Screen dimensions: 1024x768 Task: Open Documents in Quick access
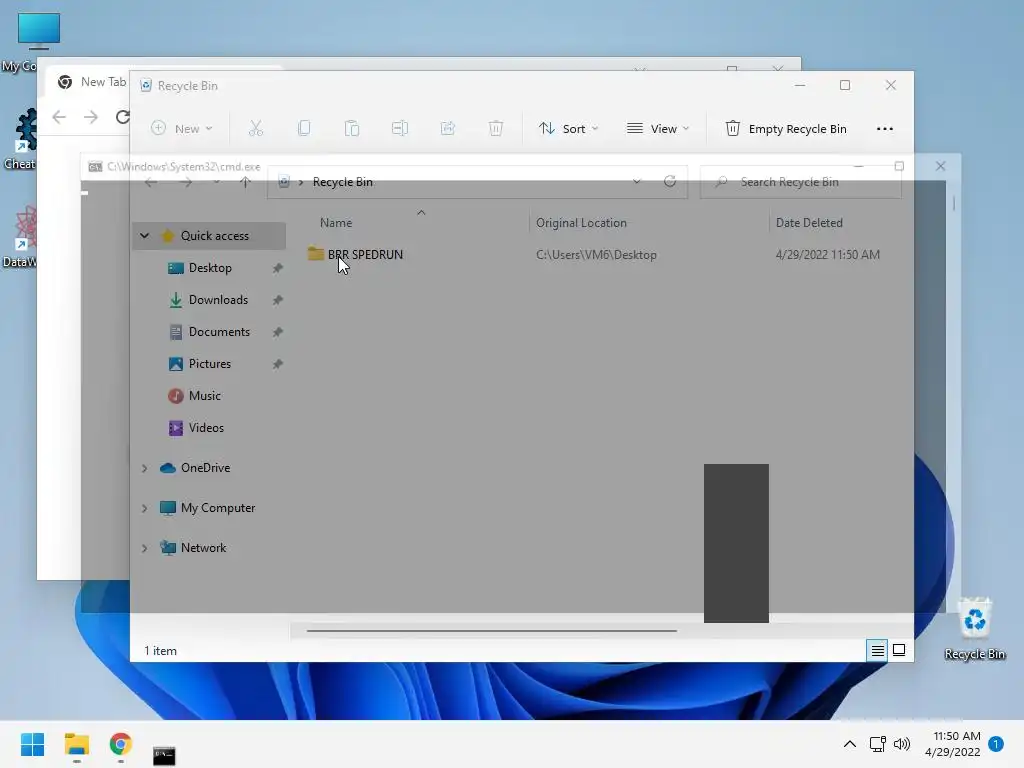coord(219,332)
